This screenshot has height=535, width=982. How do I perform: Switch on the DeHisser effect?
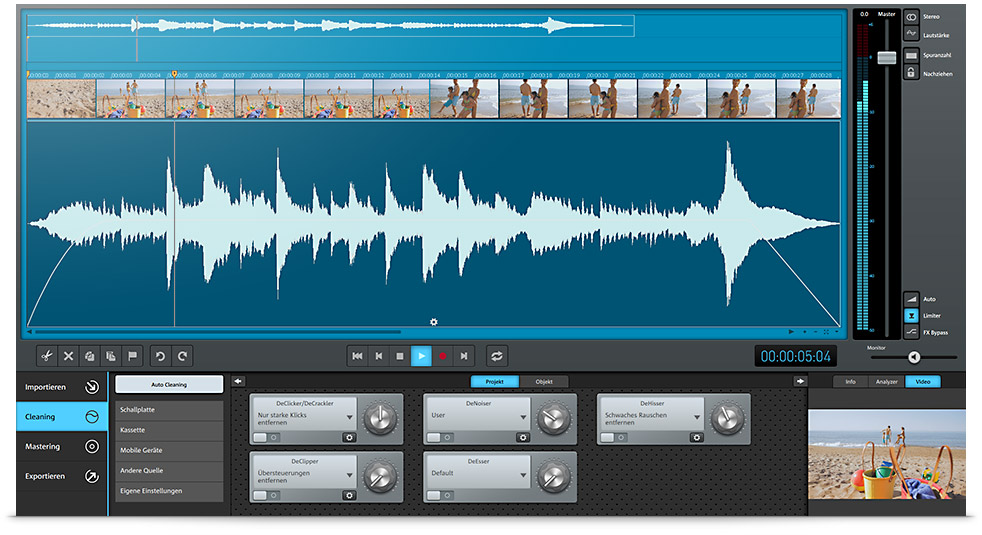614,437
